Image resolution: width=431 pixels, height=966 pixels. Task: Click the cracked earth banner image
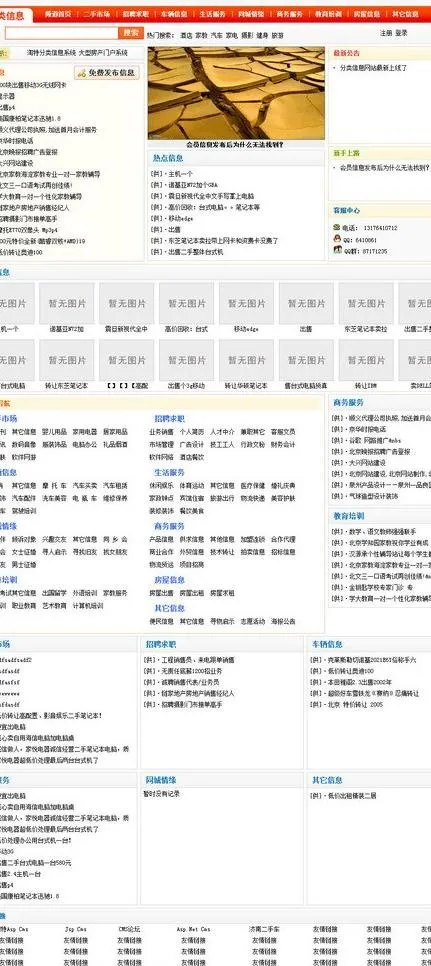tap(236, 93)
